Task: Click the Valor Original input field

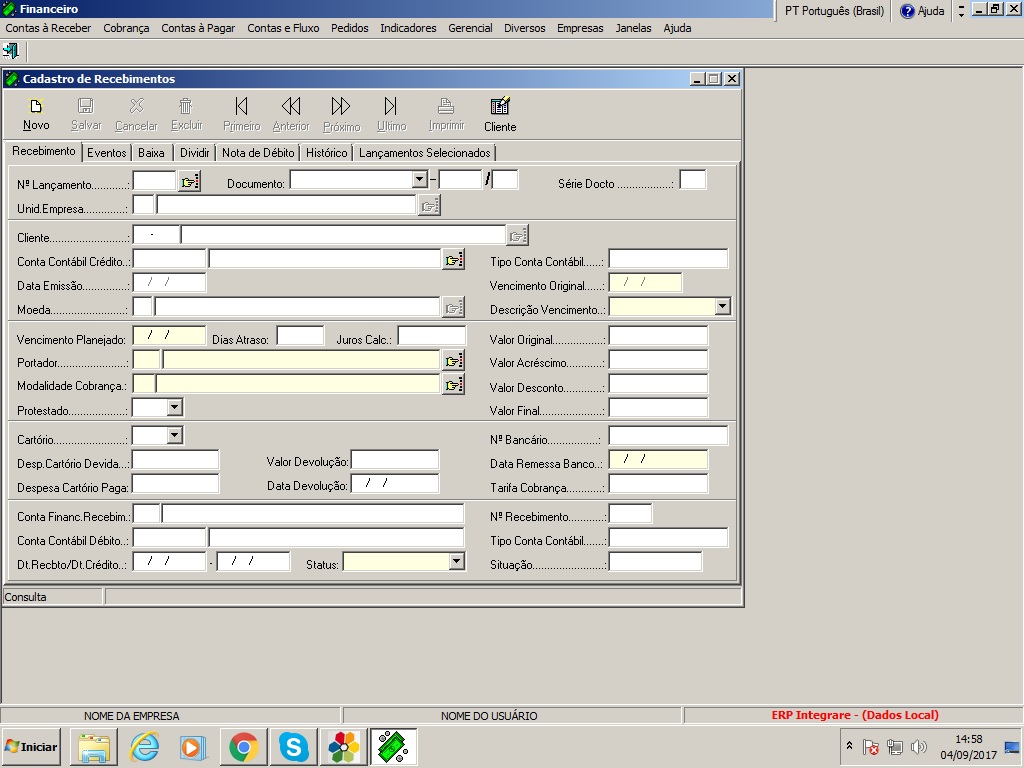Action: click(x=657, y=336)
